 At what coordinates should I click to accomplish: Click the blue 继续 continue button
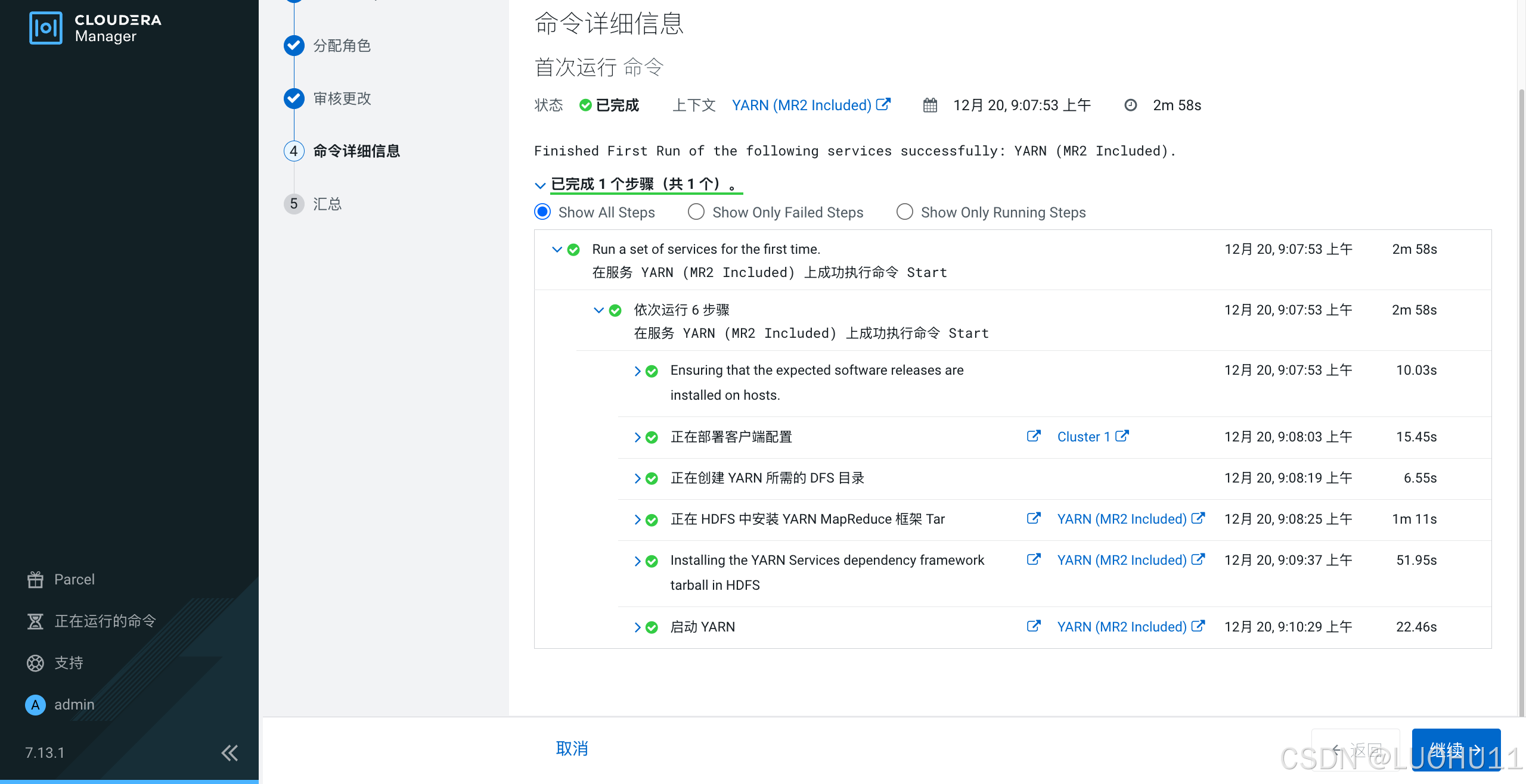pyautogui.click(x=1455, y=748)
